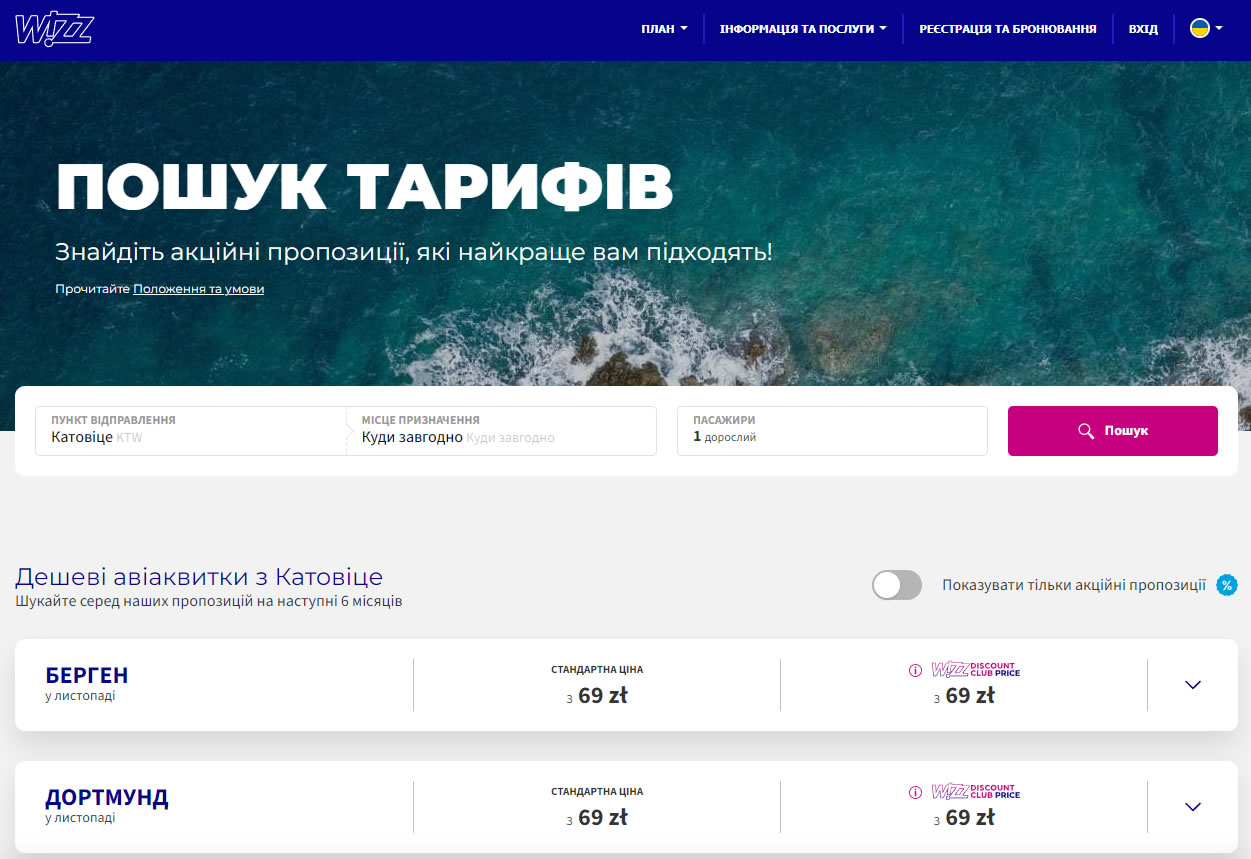The image size is (1251, 859).
Task: Open the Ukrainian flag language selector
Action: 1205,29
